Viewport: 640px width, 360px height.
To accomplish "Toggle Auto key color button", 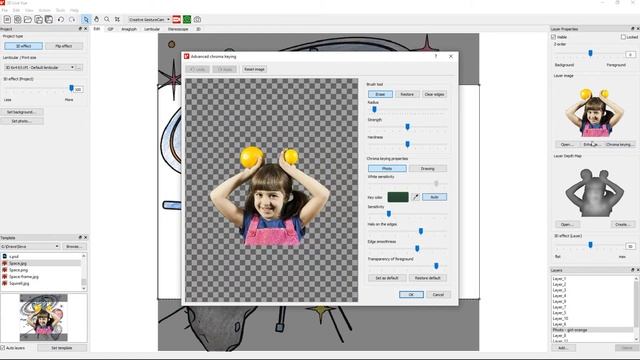I will [x=434, y=197].
